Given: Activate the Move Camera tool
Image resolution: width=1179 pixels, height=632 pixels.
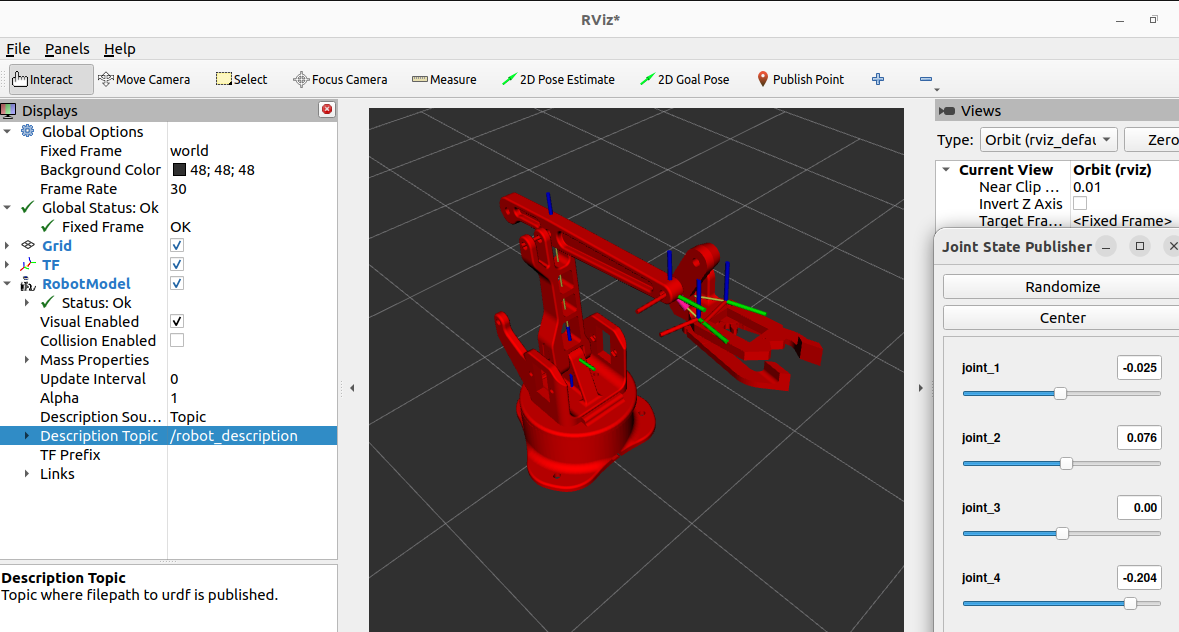Looking at the screenshot, I should click(144, 78).
